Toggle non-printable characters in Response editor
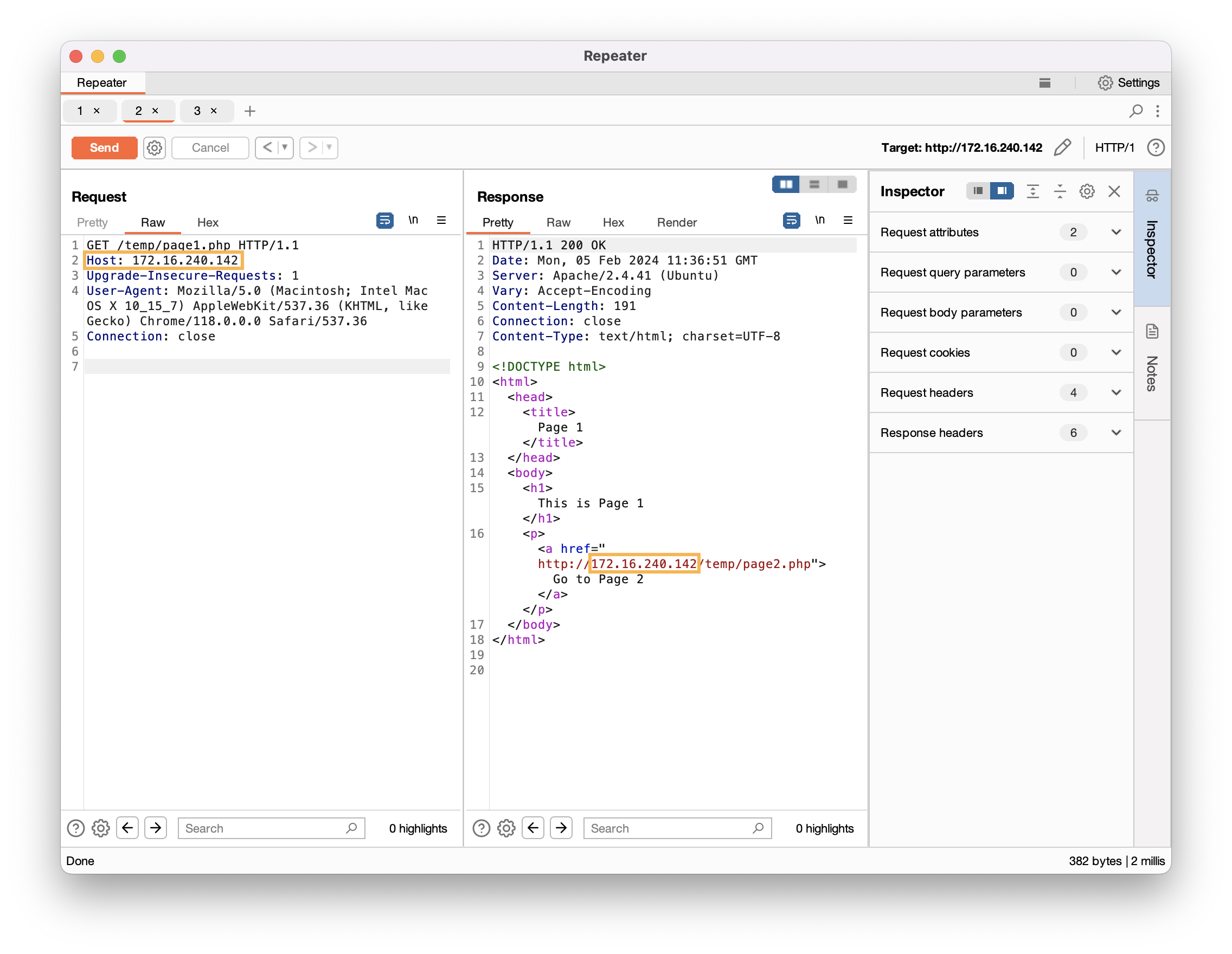The width and height of the screenshot is (1232, 954). coord(820,221)
